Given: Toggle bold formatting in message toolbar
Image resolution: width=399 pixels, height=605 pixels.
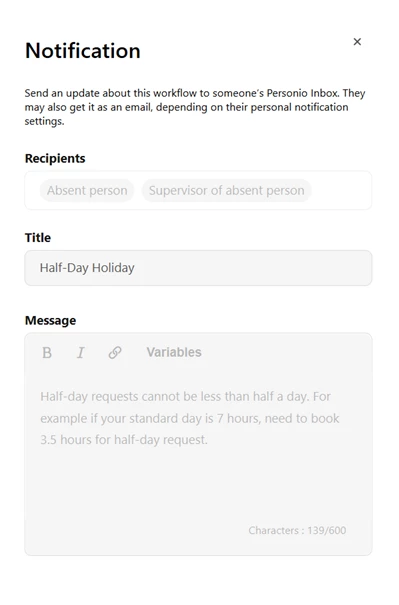Looking at the screenshot, I should [x=47, y=353].
